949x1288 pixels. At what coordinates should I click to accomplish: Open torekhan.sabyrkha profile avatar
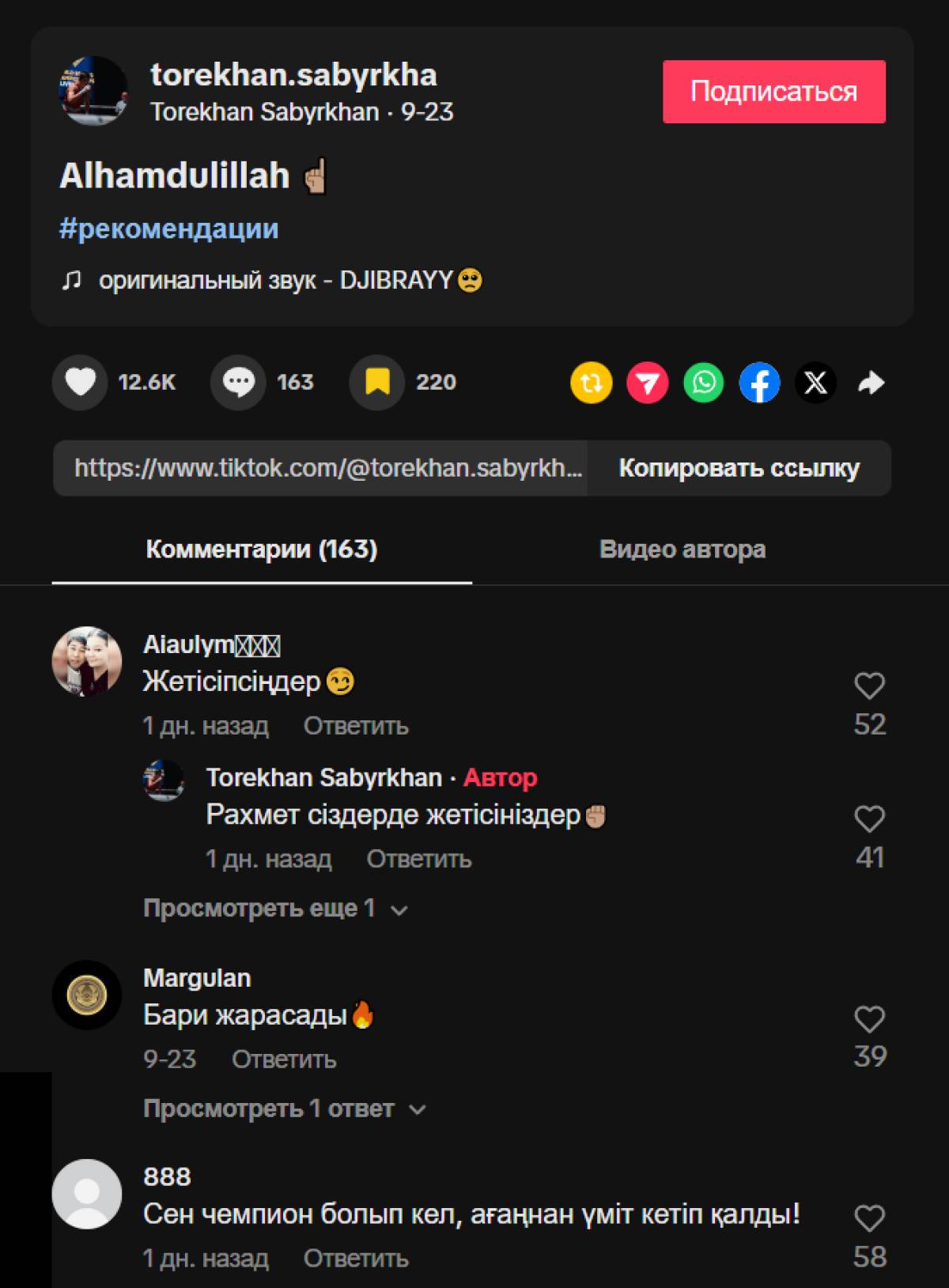93,91
